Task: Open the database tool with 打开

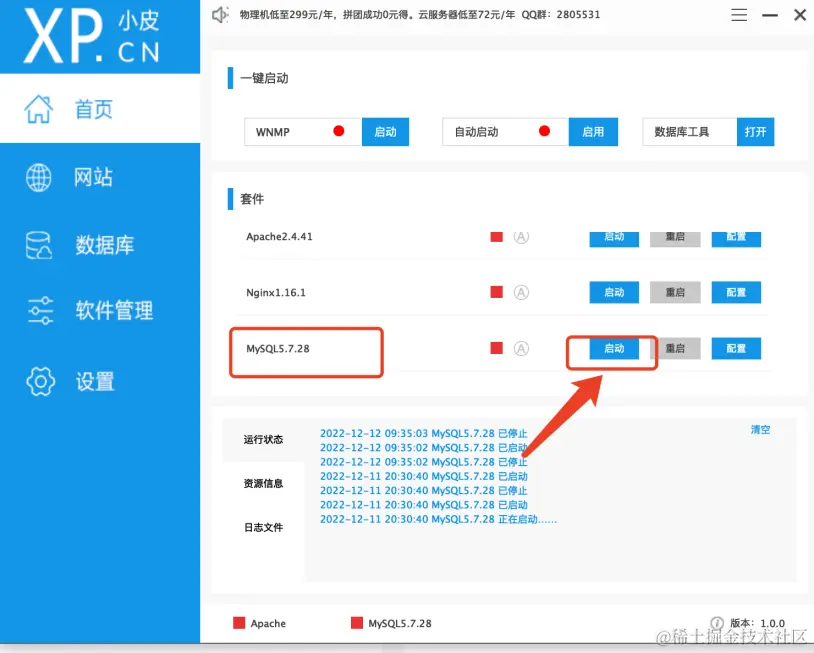Action: [x=755, y=132]
